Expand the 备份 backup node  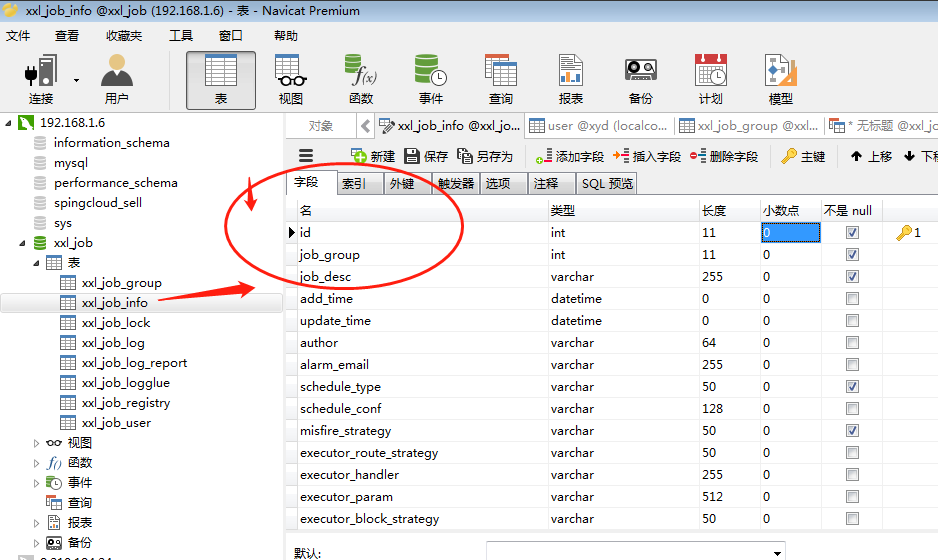click(36, 543)
